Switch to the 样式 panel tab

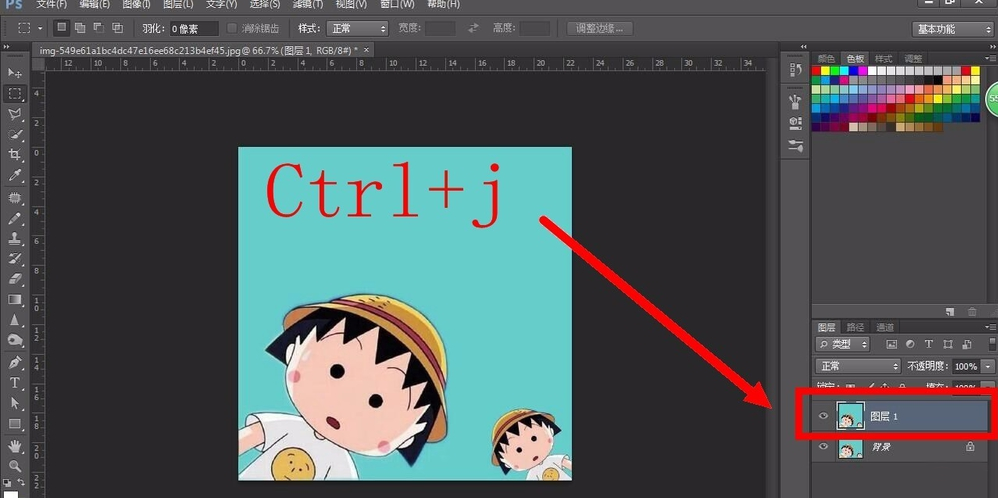coord(883,59)
